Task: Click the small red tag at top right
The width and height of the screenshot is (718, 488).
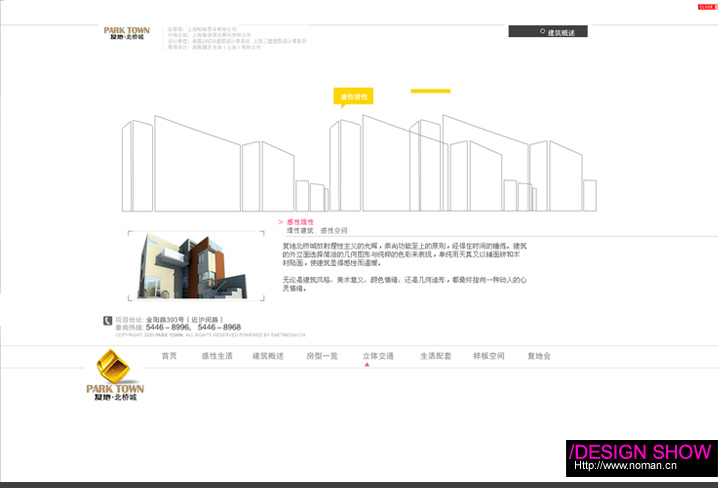Action: tap(706, 6)
